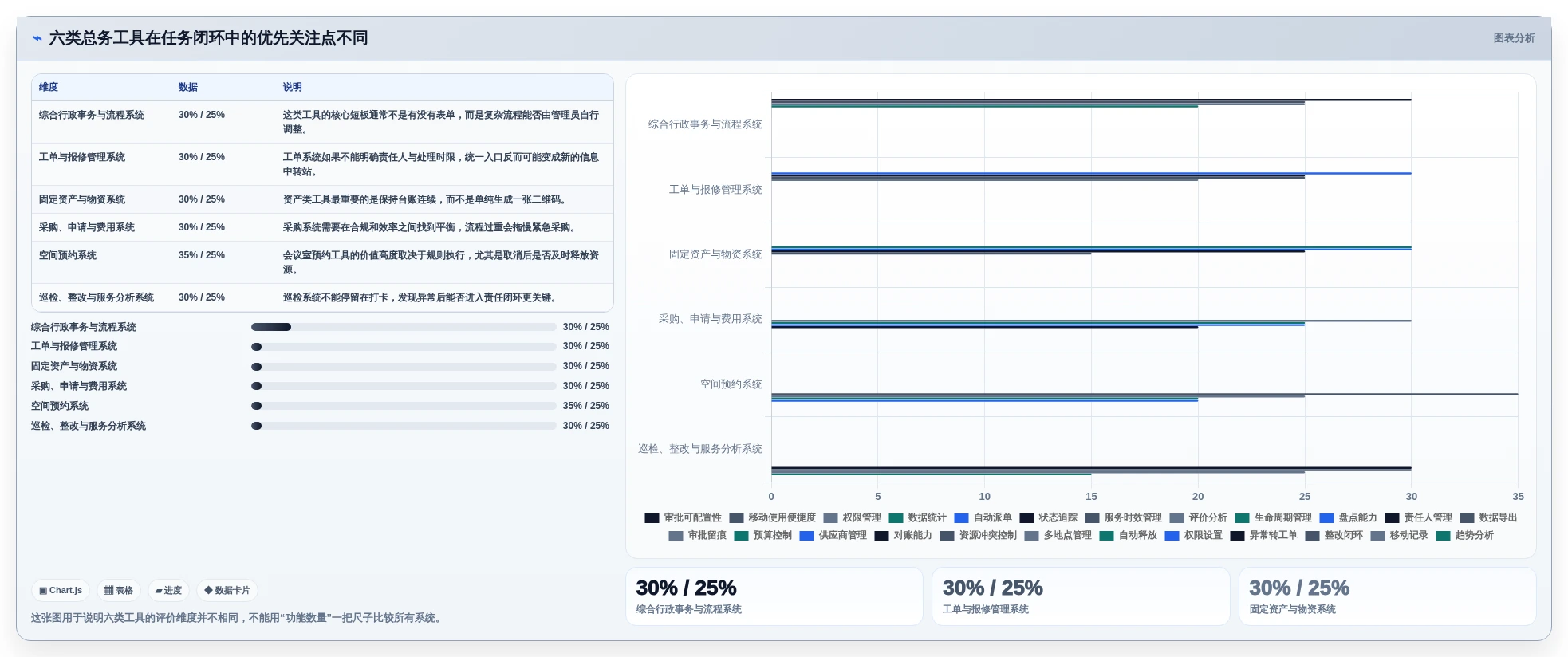Click the 工单与报修管理系统 progress bar
Image resolution: width=1568 pixels, height=657 pixels.
tap(404, 347)
